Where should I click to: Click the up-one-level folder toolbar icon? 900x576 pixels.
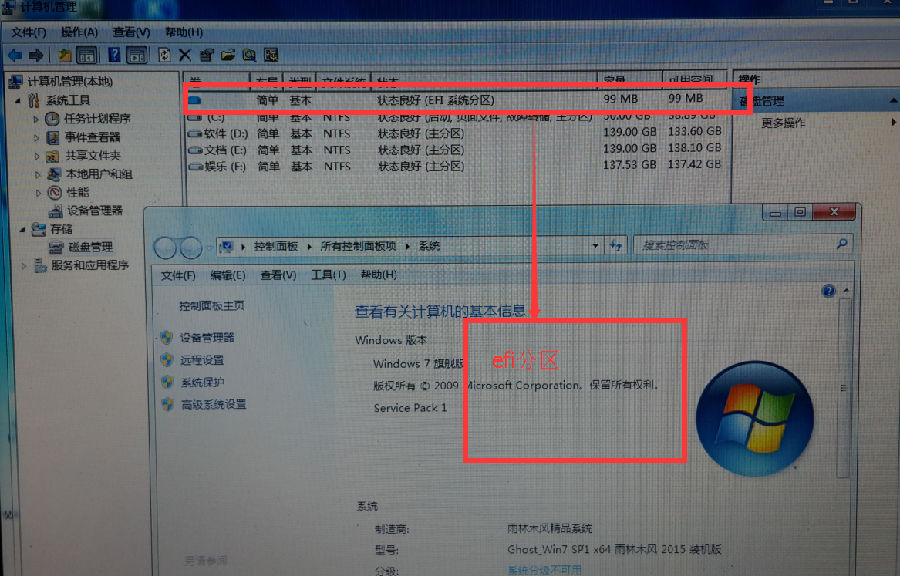coord(64,55)
